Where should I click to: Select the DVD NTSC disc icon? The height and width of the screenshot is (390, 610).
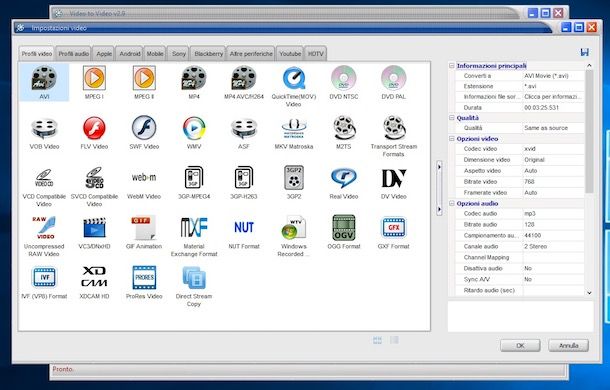click(x=344, y=78)
